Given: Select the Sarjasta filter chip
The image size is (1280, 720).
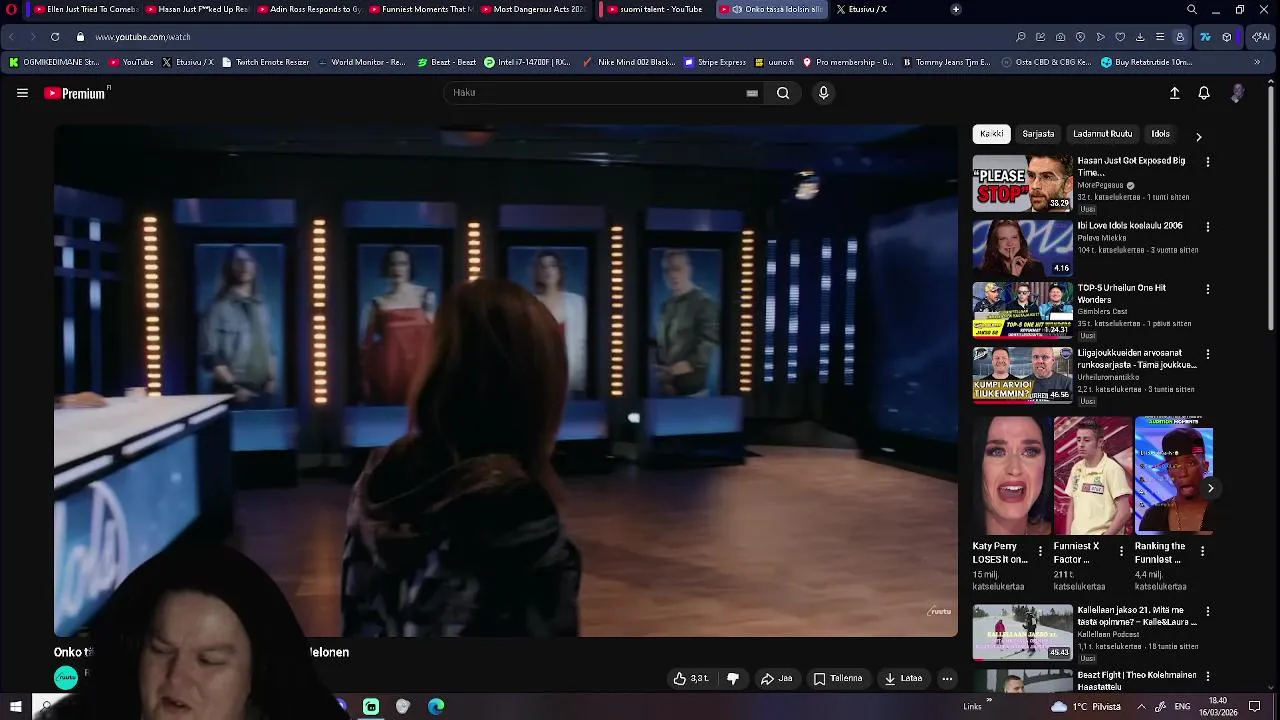Looking at the screenshot, I should coord(1038,134).
